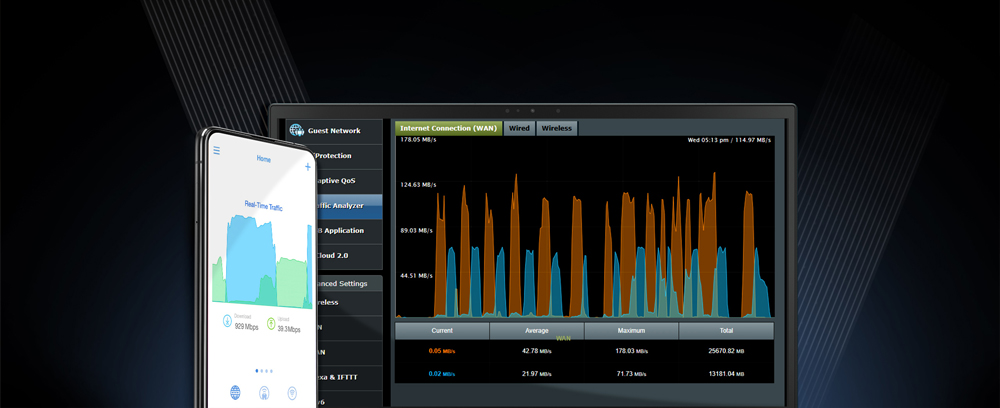1000x408 pixels.
Task: Select the Internet Connection (WAN) tab
Action: coord(448,128)
